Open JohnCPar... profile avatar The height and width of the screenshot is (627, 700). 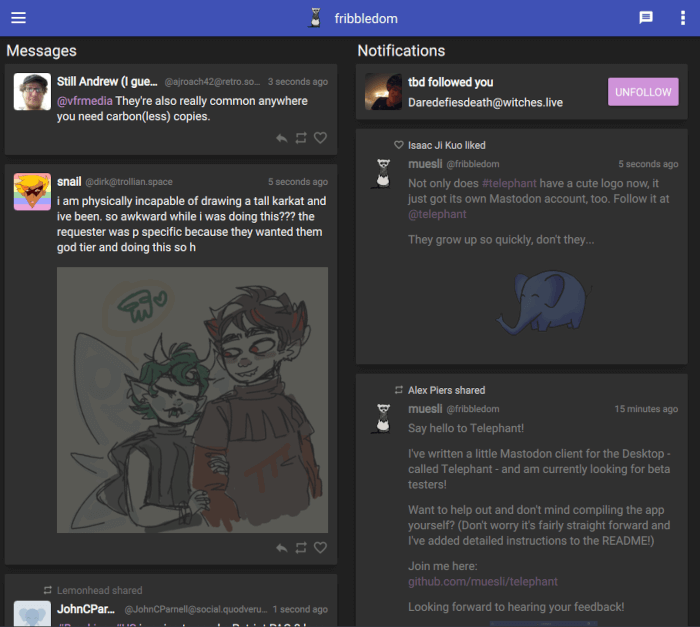coord(32,614)
